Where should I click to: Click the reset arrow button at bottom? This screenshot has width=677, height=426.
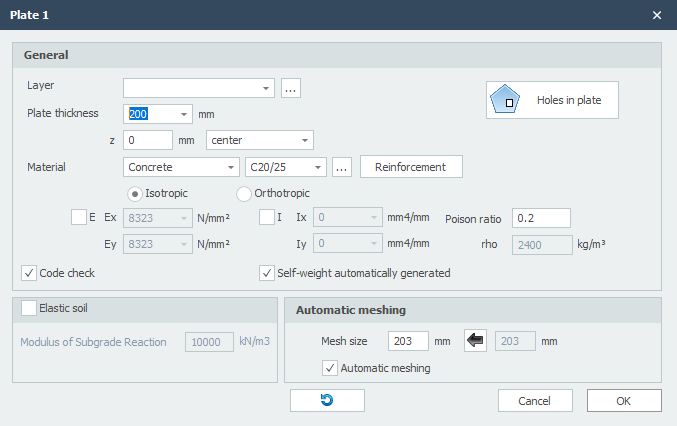tap(327, 400)
